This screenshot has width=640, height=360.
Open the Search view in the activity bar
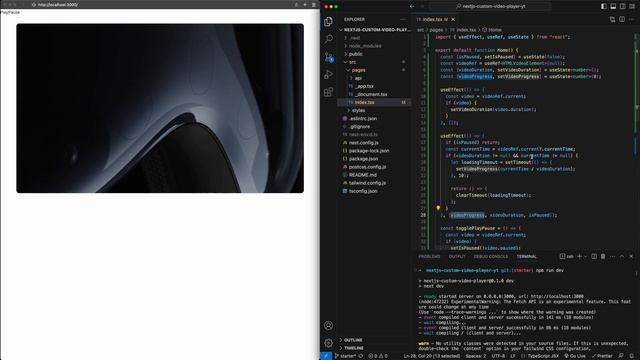pyautogui.click(x=328, y=39)
